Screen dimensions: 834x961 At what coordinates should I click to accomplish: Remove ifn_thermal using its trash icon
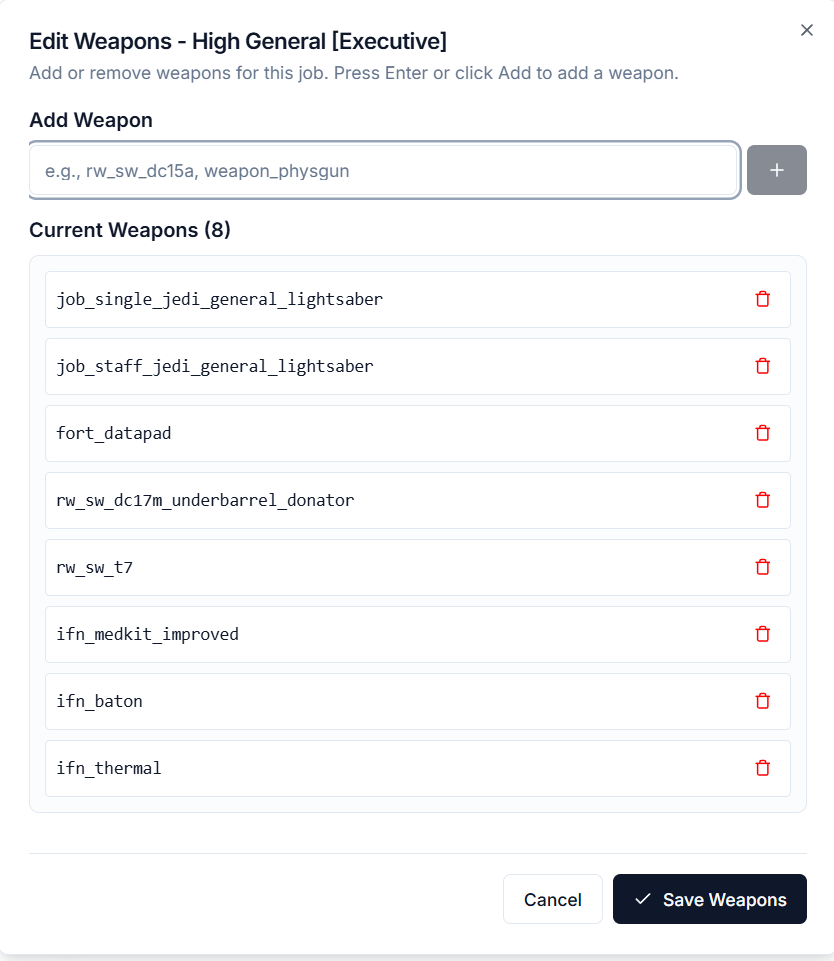pyautogui.click(x=763, y=768)
